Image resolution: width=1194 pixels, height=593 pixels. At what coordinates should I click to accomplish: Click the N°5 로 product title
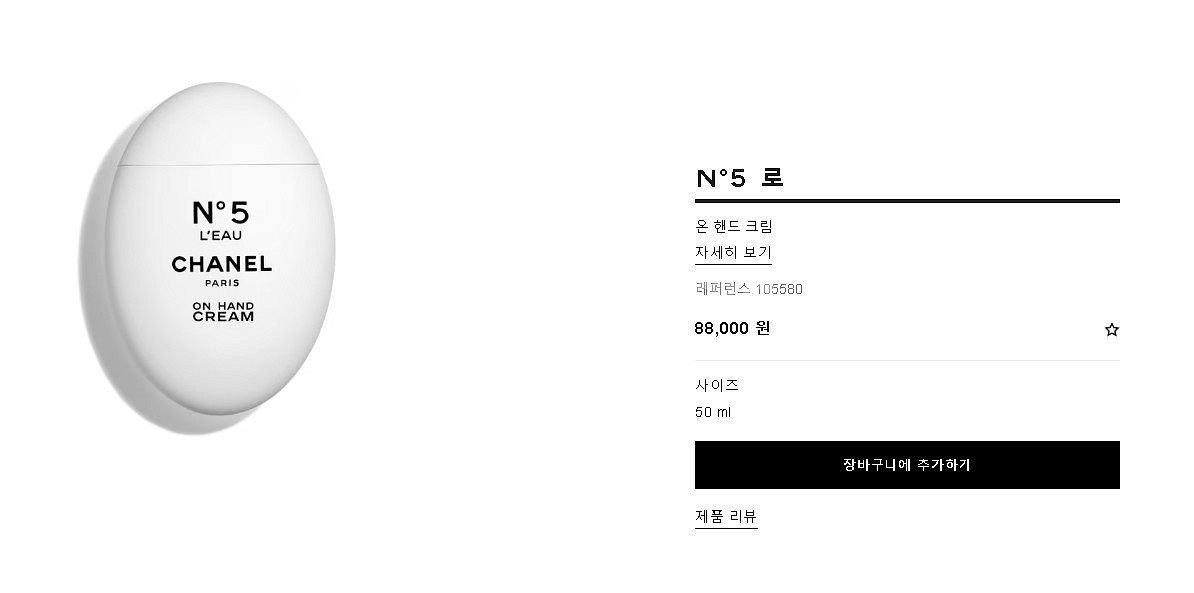[x=740, y=178]
